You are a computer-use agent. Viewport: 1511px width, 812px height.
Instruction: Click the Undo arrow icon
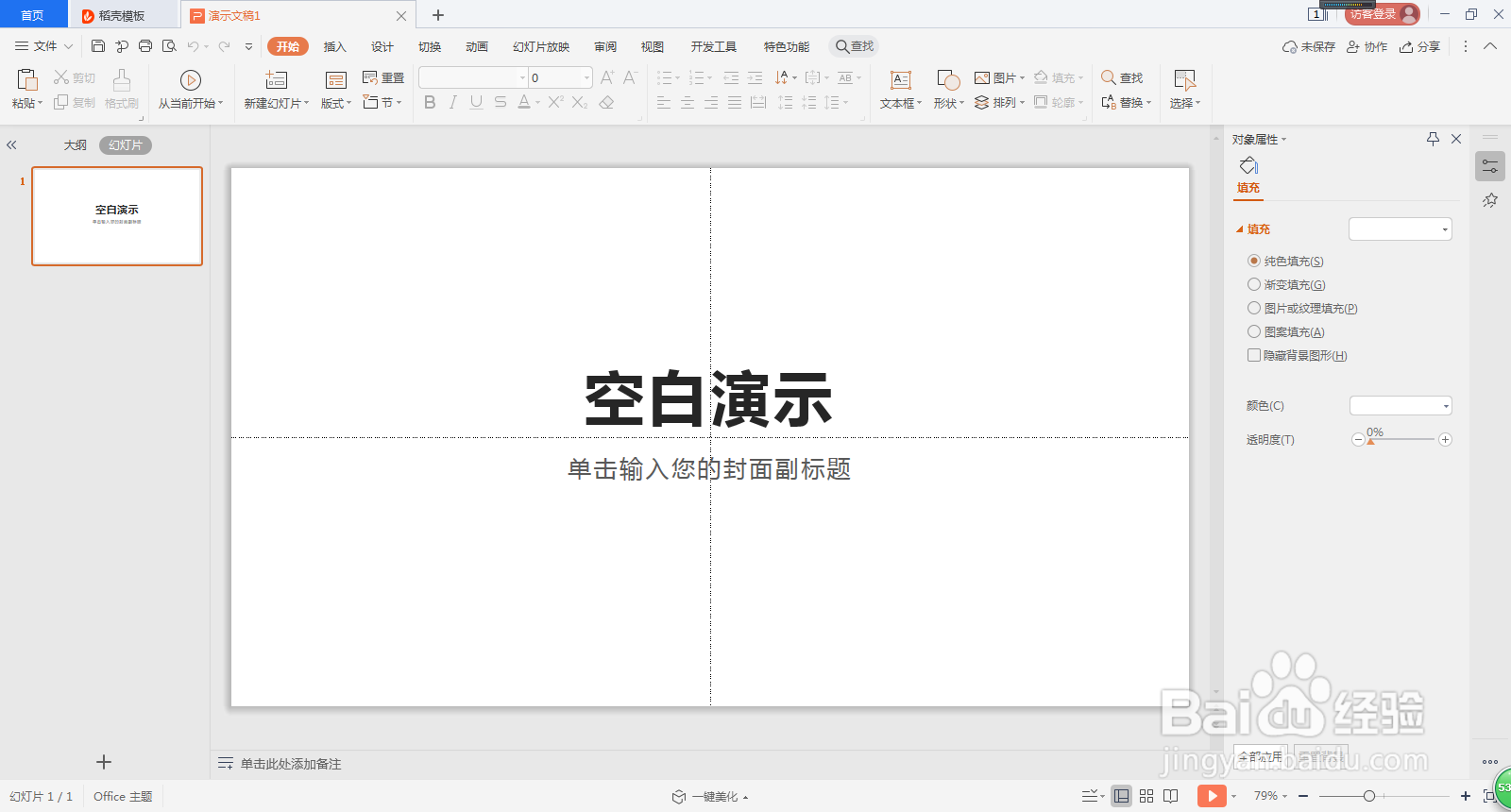(193, 46)
